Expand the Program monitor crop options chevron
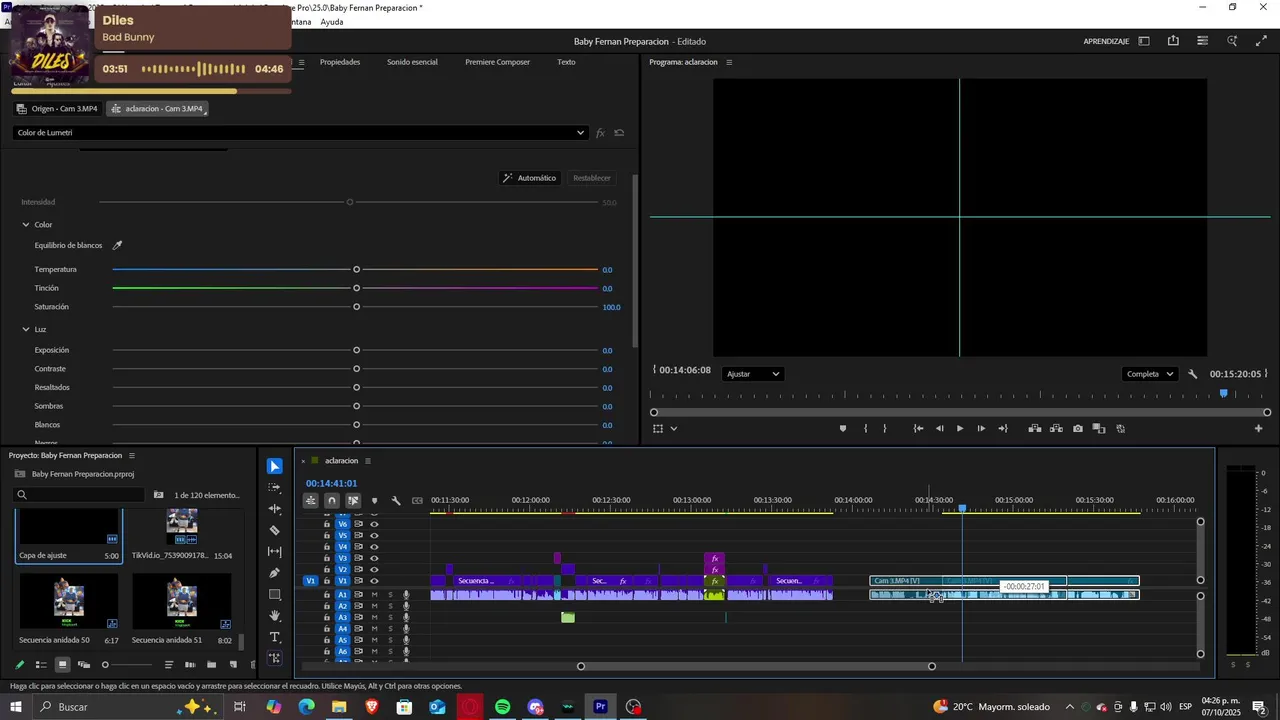This screenshot has width=1280, height=720. (x=674, y=429)
